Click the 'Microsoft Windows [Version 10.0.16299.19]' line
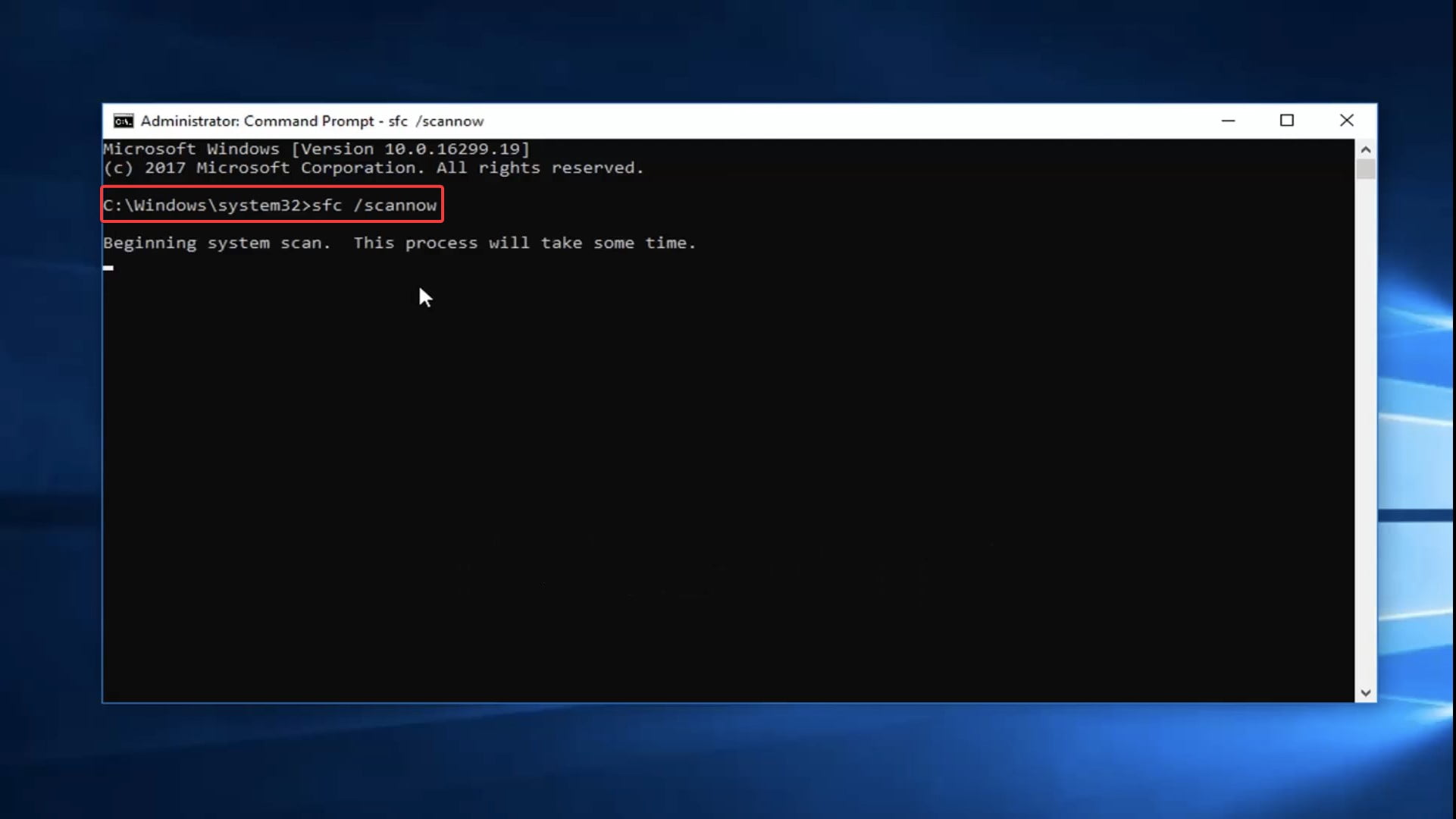The height and width of the screenshot is (819, 1456). point(316,149)
